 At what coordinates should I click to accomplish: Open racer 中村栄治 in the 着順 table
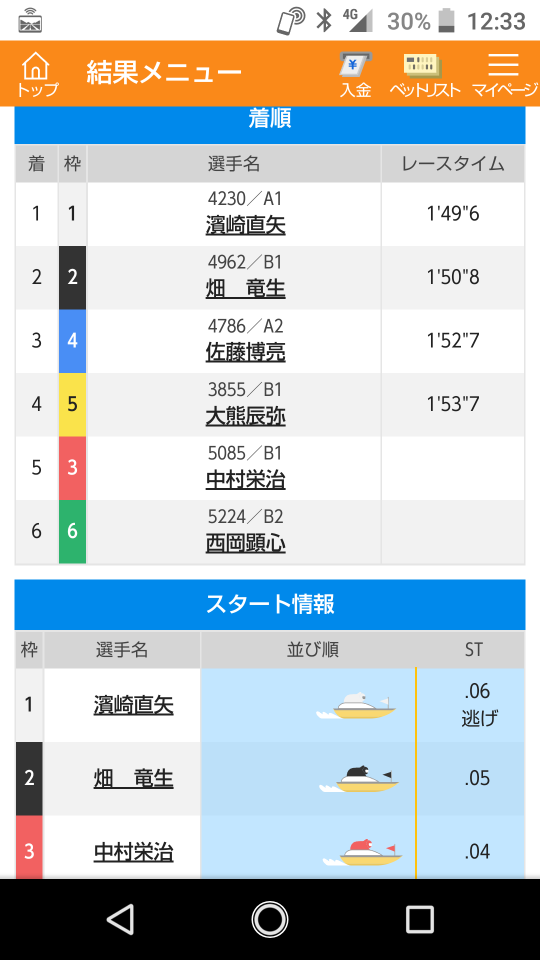[246, 481]
